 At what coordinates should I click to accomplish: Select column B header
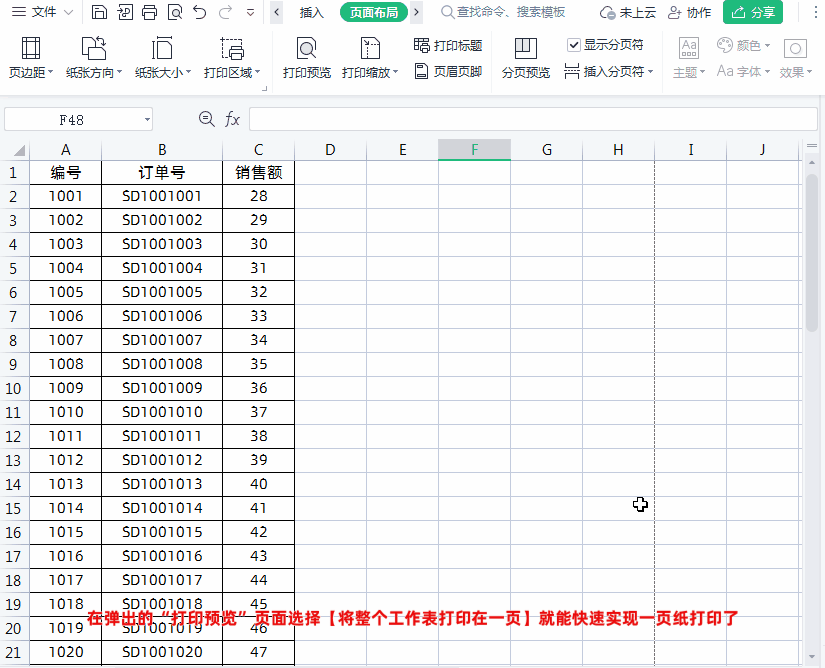point(162,150)
